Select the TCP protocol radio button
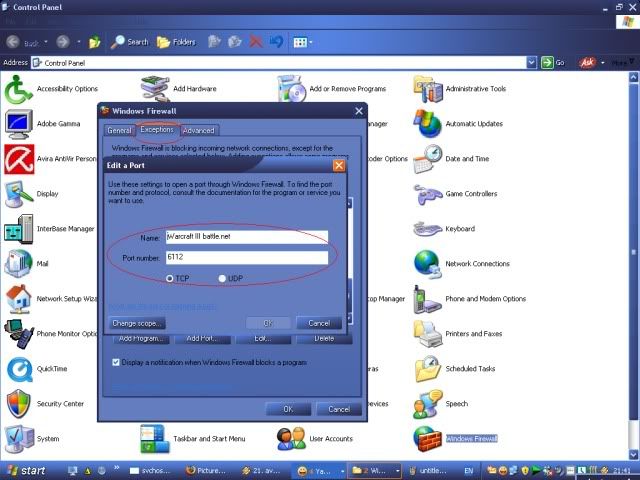 170,278
